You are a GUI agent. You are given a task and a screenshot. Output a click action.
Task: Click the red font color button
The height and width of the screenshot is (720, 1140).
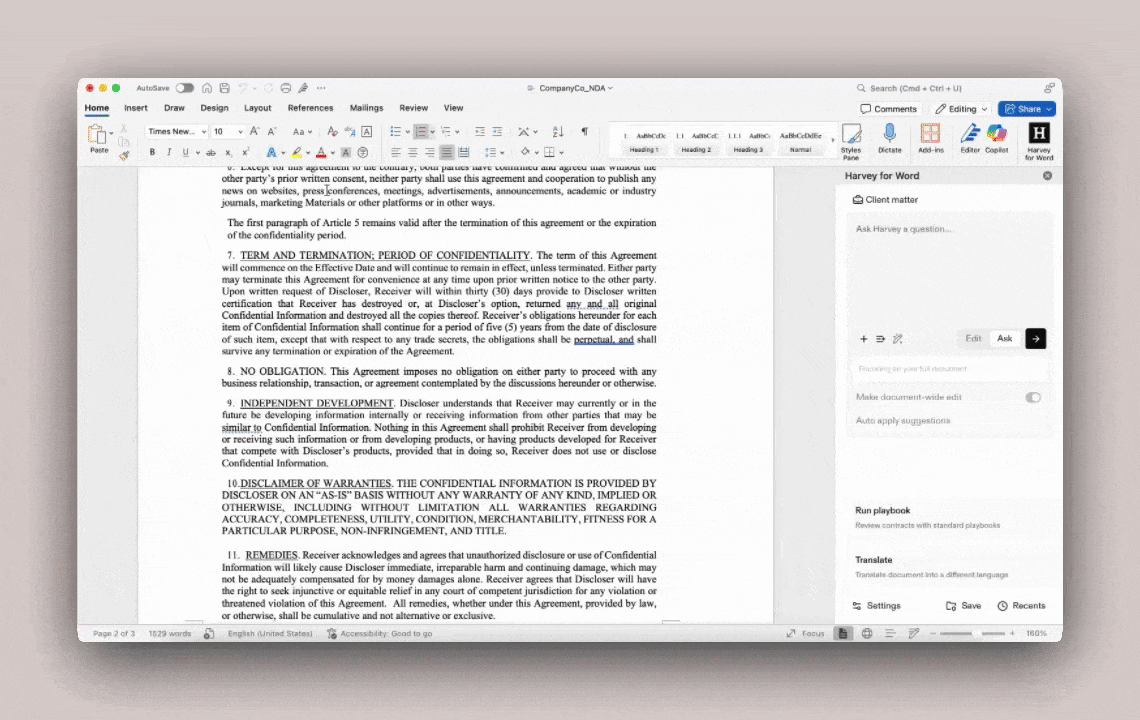321,152
